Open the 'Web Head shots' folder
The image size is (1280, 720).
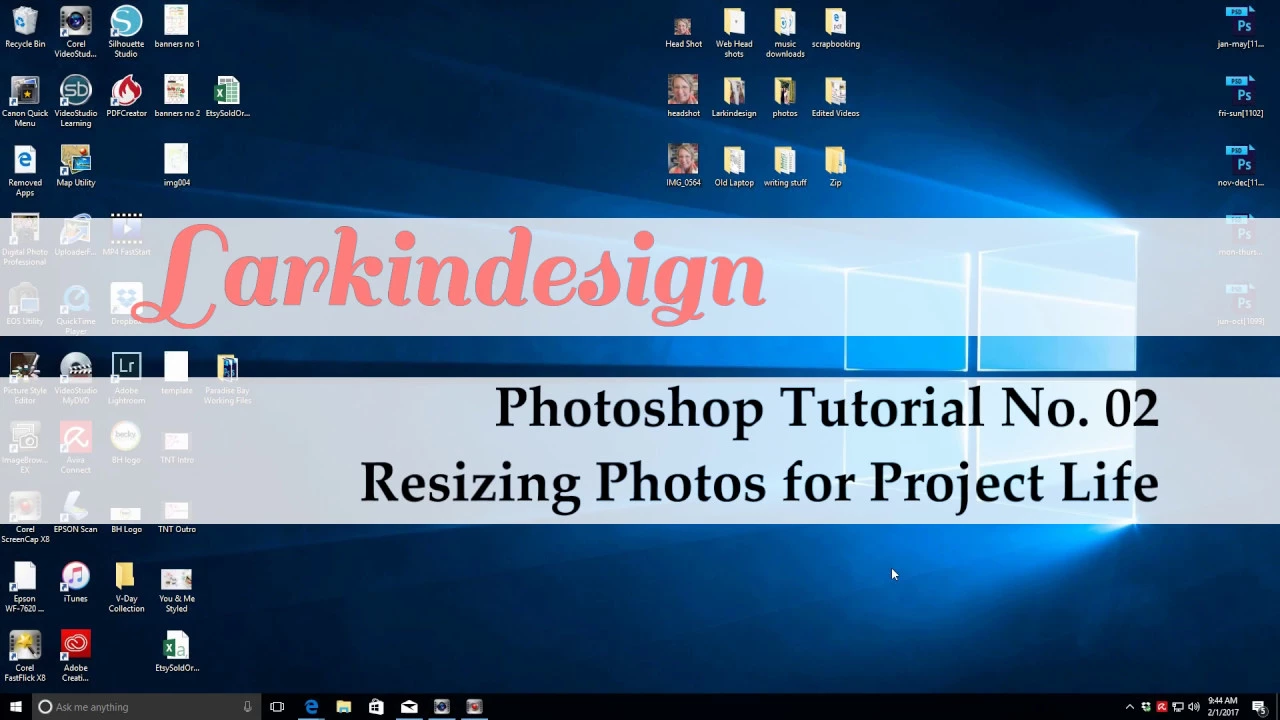coord(734,32)
